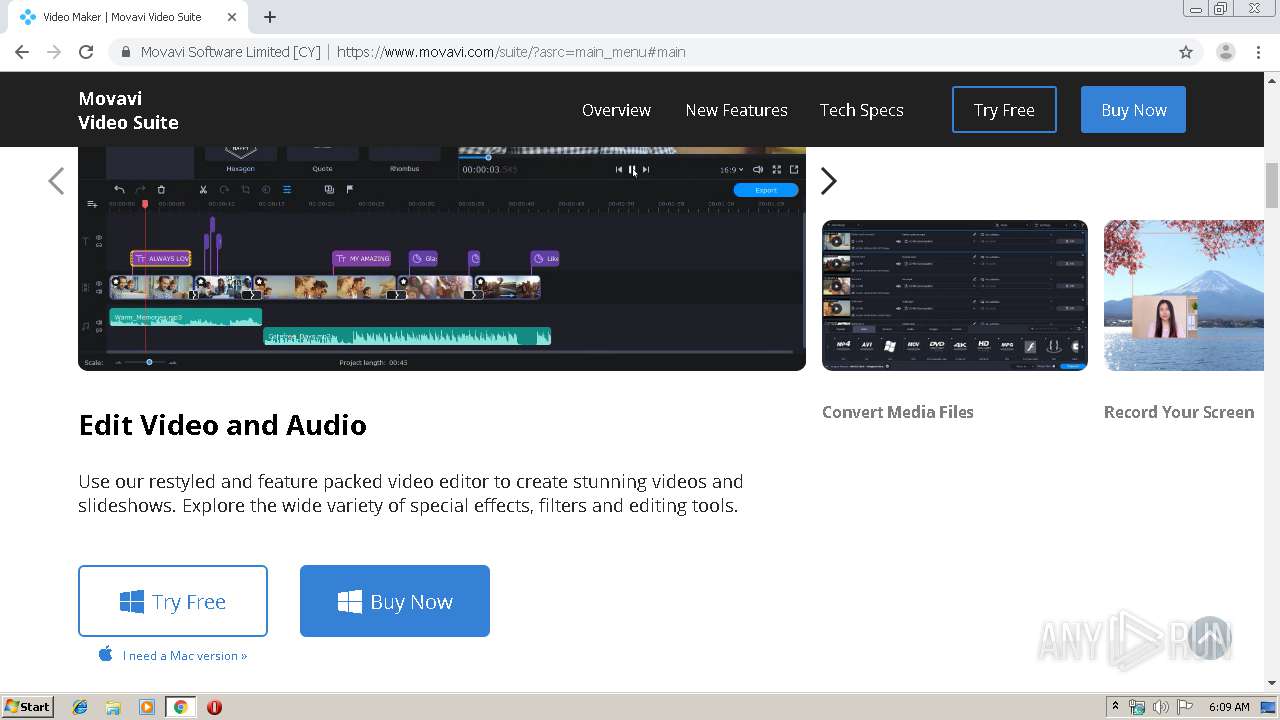This screenshot has height=720, width=1280.
Task: Open a new browser tab
Action: point(270,17)
